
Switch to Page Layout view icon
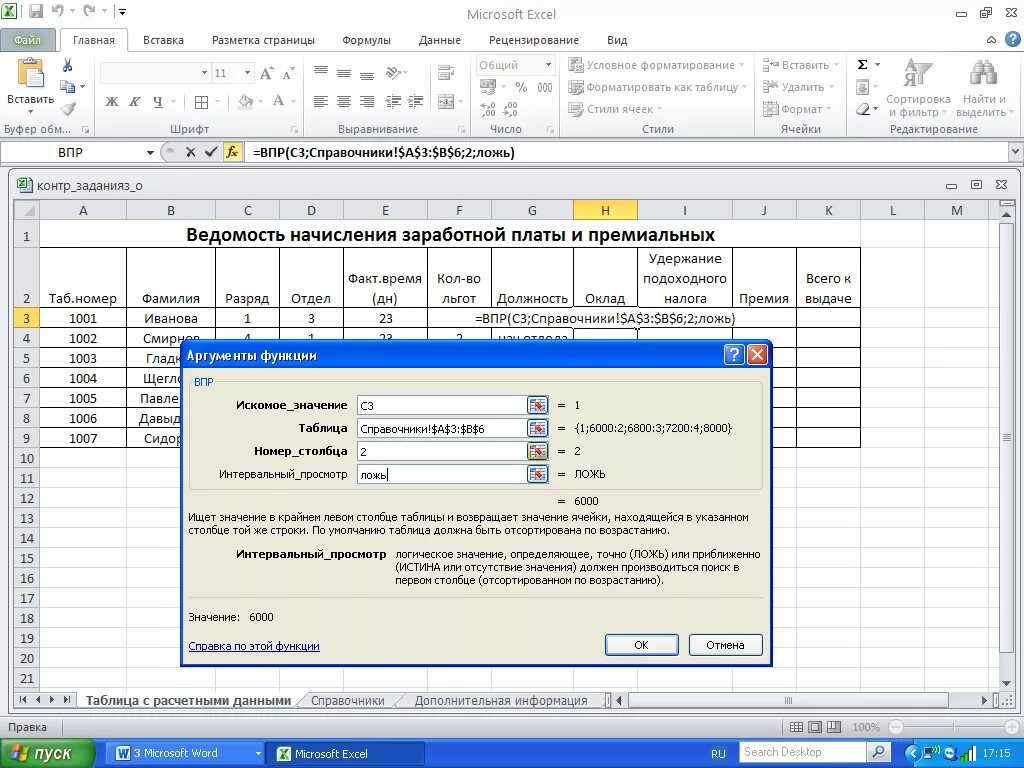(815, 727)
